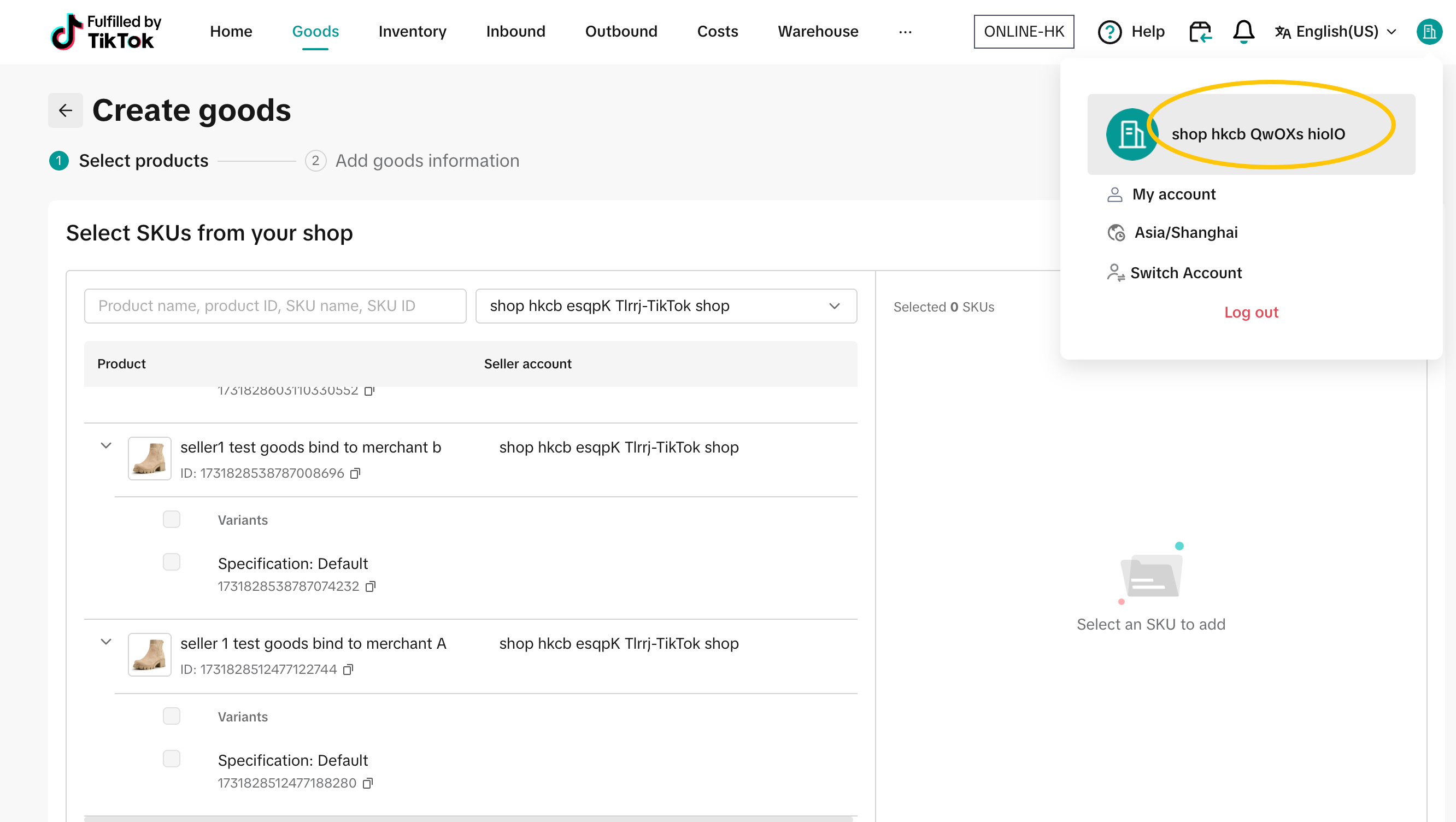Check Specification Default under merchant A product

(171, 759)
